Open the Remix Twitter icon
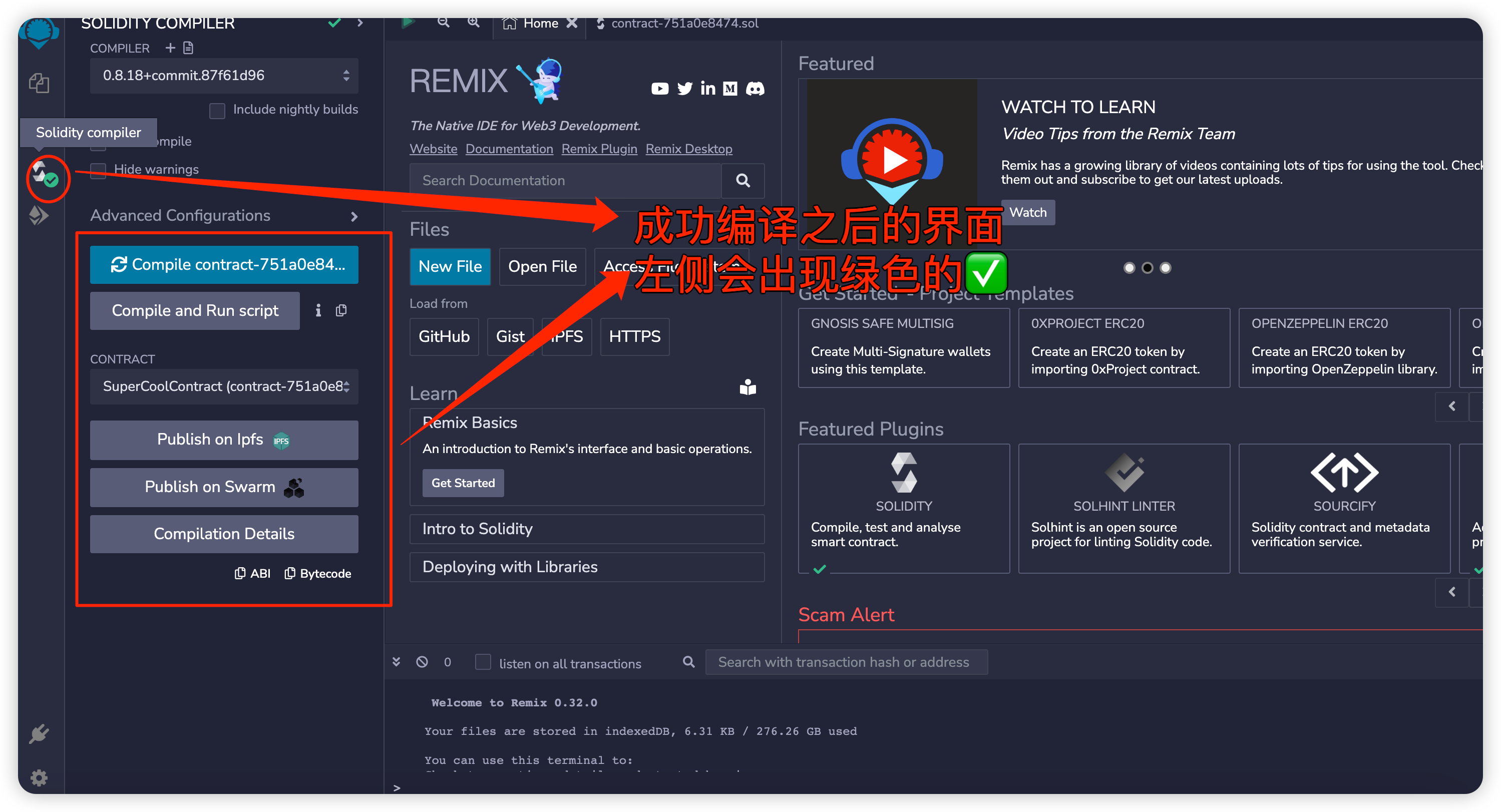 click(x=684, y=89)
